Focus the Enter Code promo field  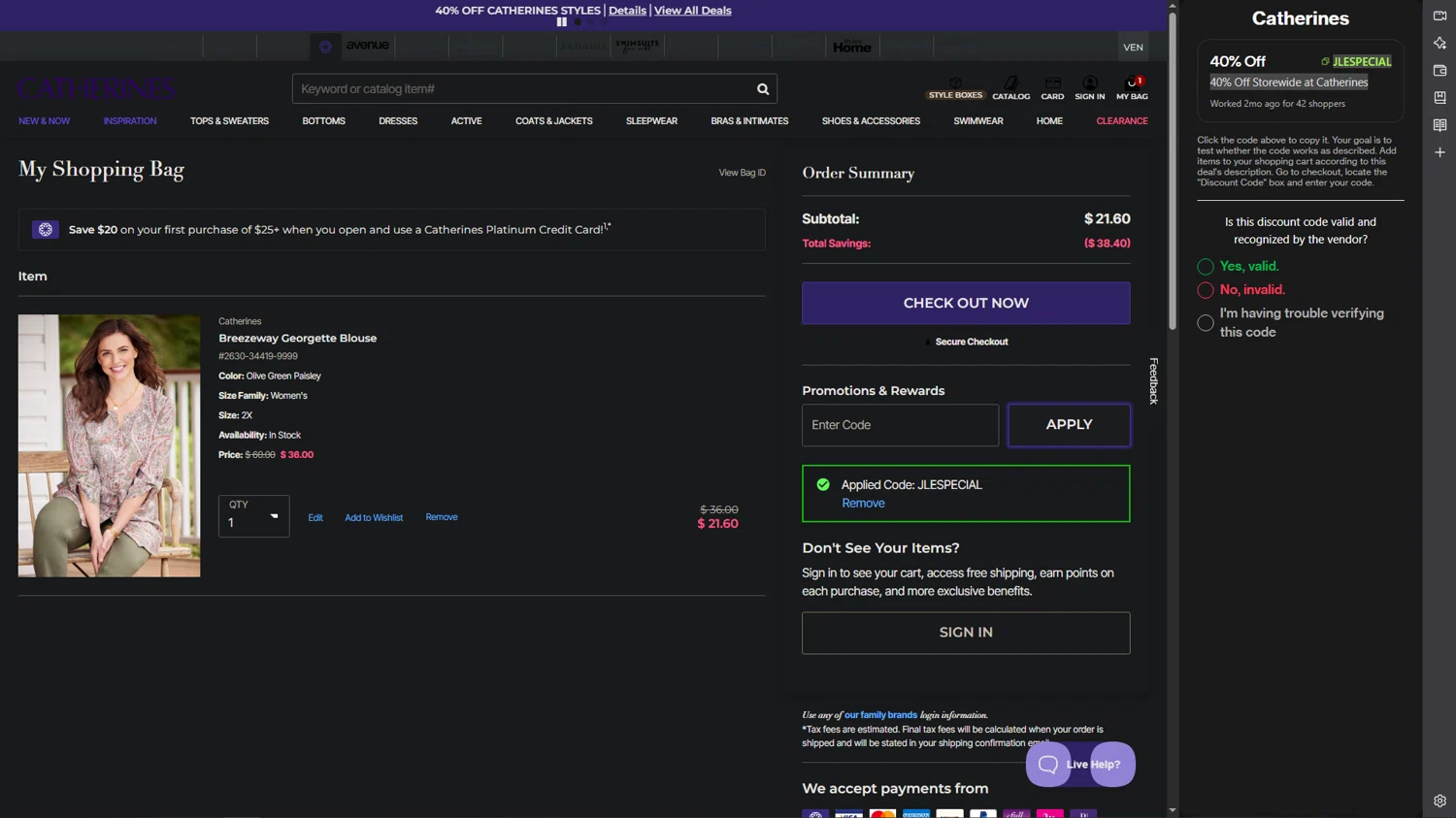[x=900, y=425]
